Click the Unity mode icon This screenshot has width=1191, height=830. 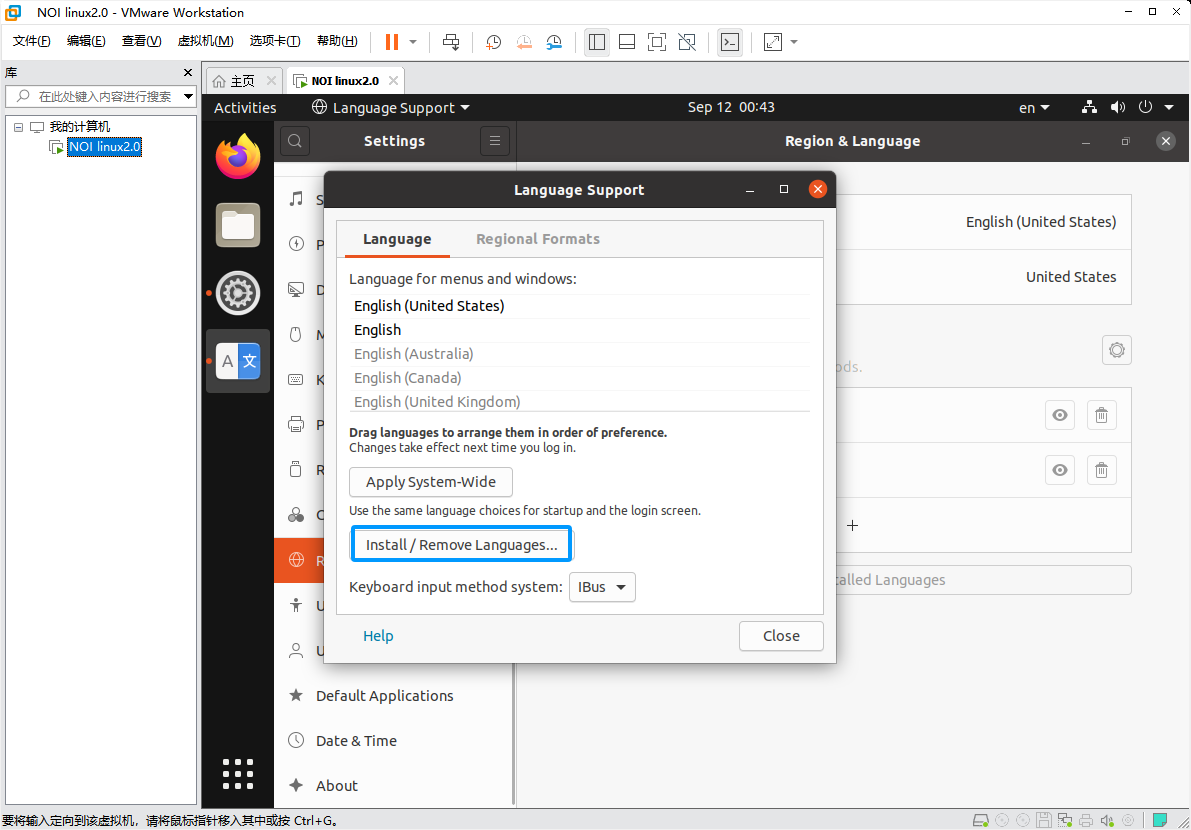tap(687, 42)
